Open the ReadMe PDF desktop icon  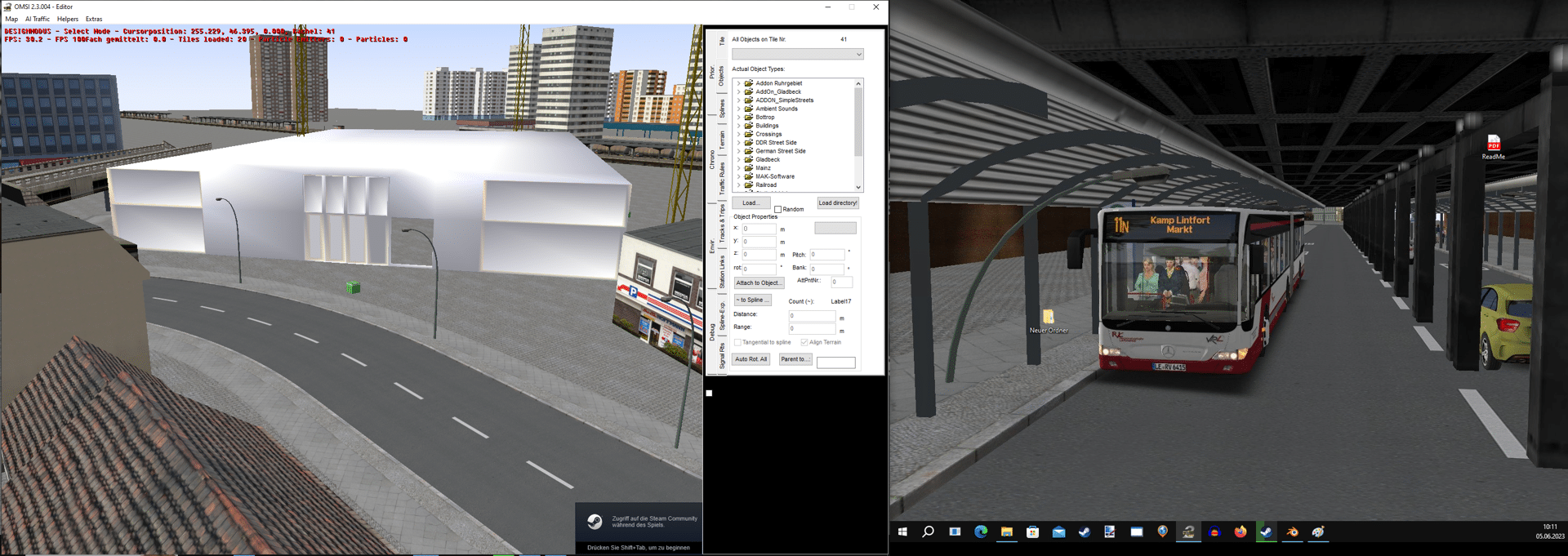tap(1493, 145)
